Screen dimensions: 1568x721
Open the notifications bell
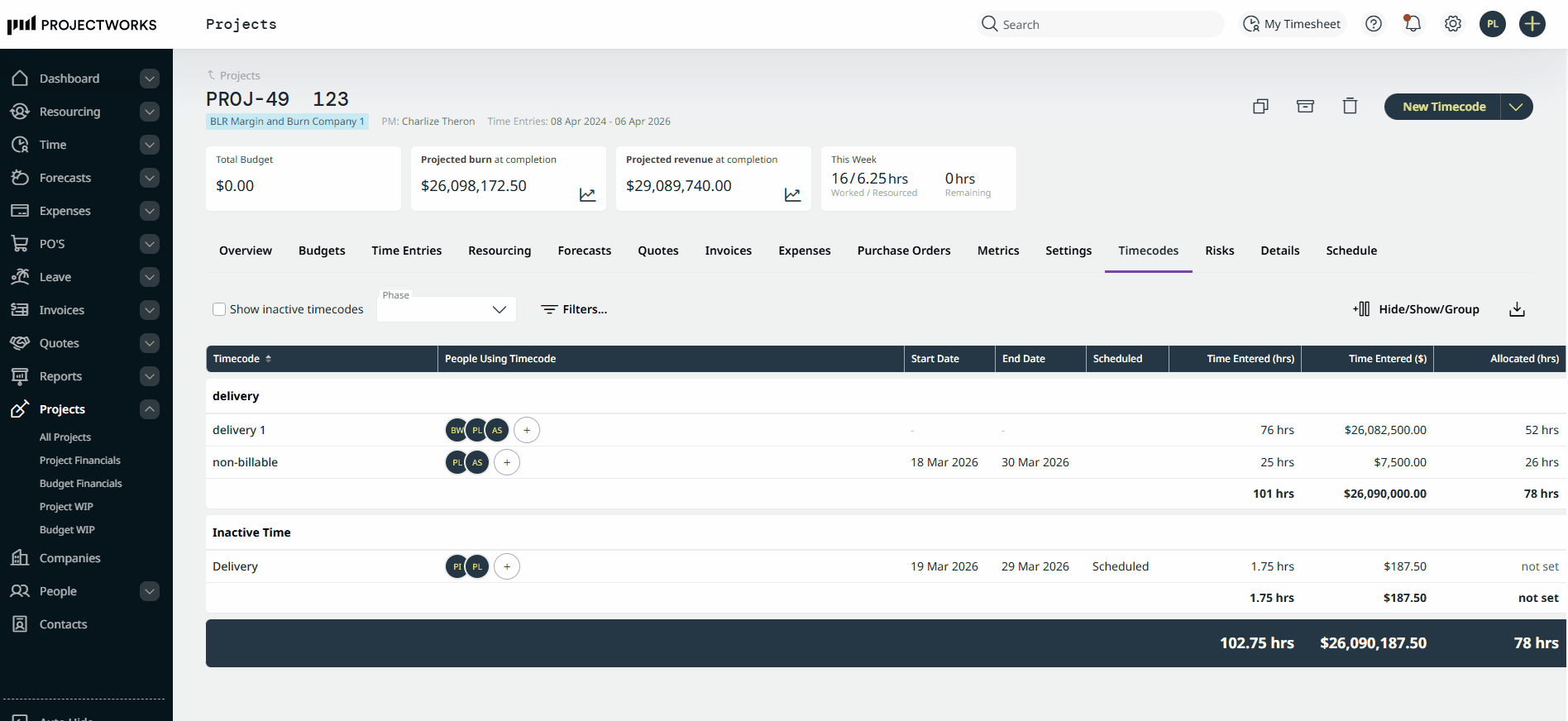pos(1413,24)
